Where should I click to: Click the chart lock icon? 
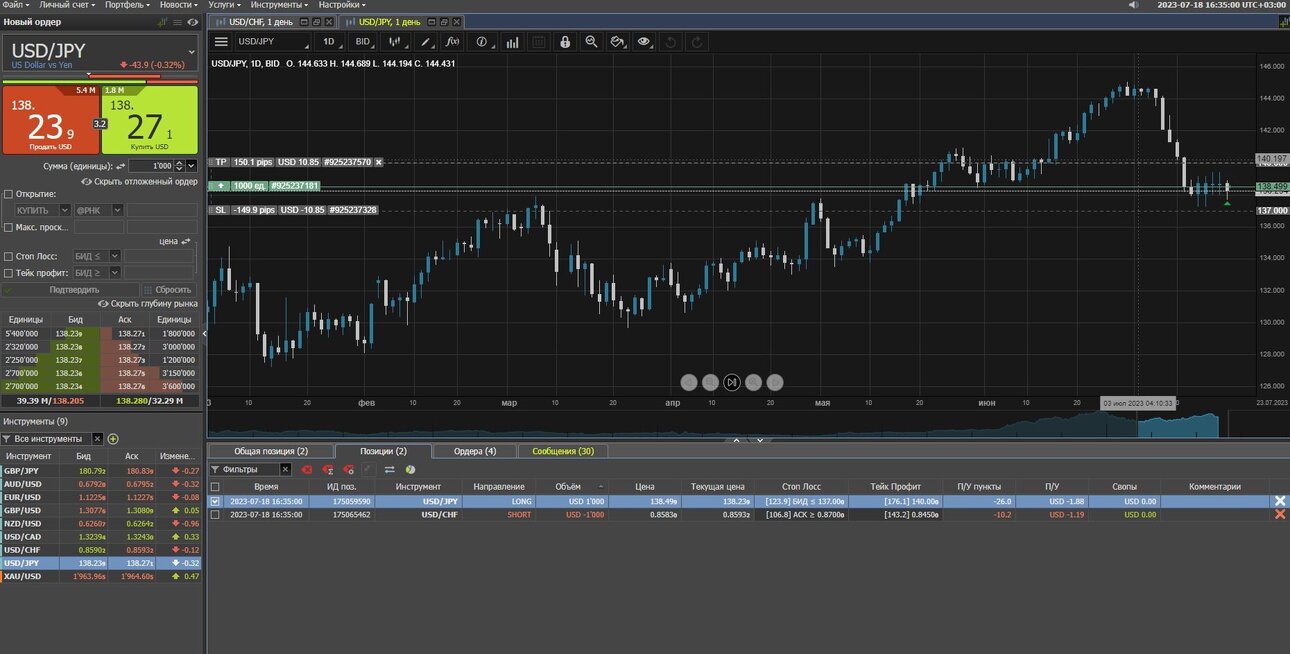click(x=565, y=42)
